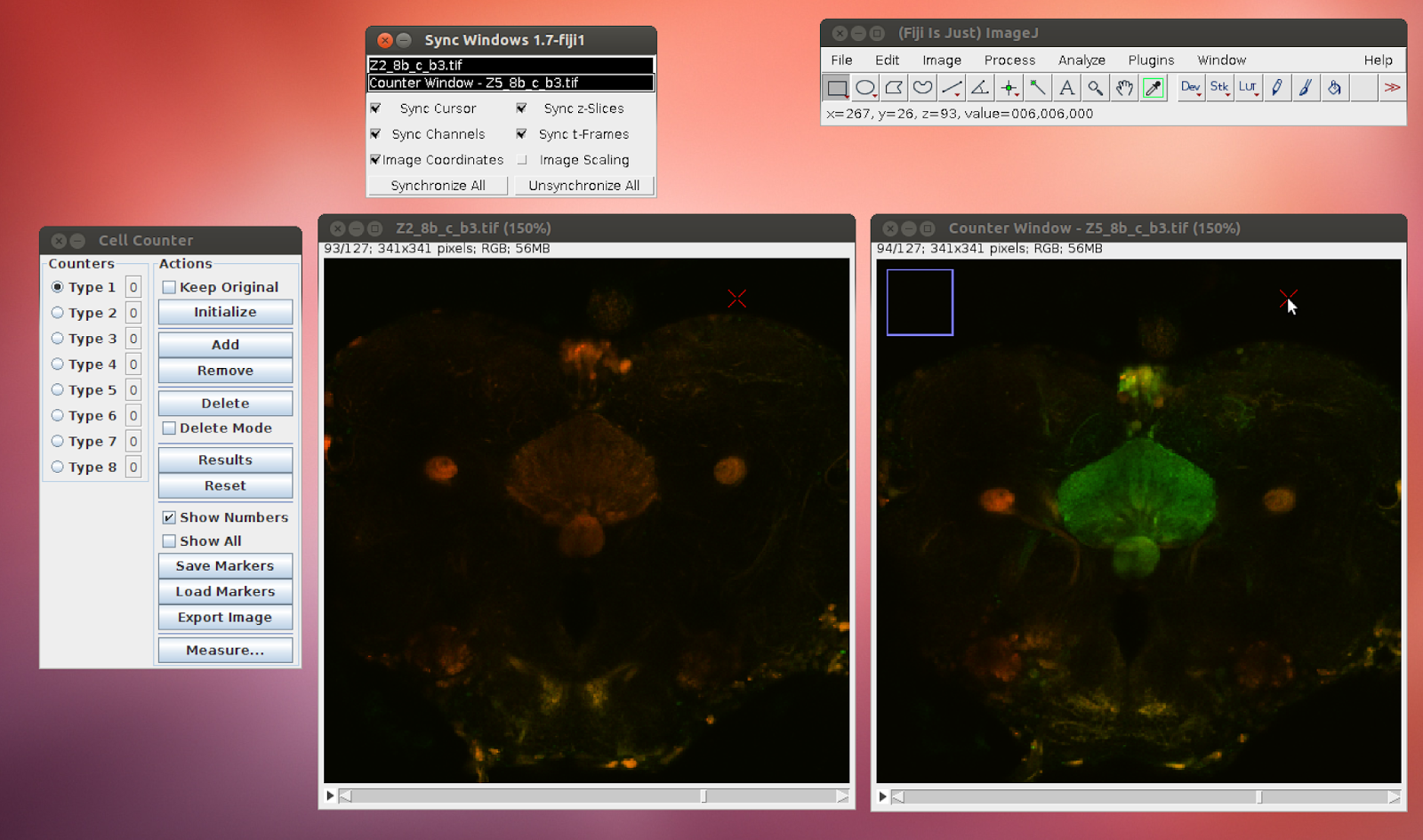This screenshot has width=1423, height=840.
Task: Select the Type 3 counter radio button
Action: [57, 339]
